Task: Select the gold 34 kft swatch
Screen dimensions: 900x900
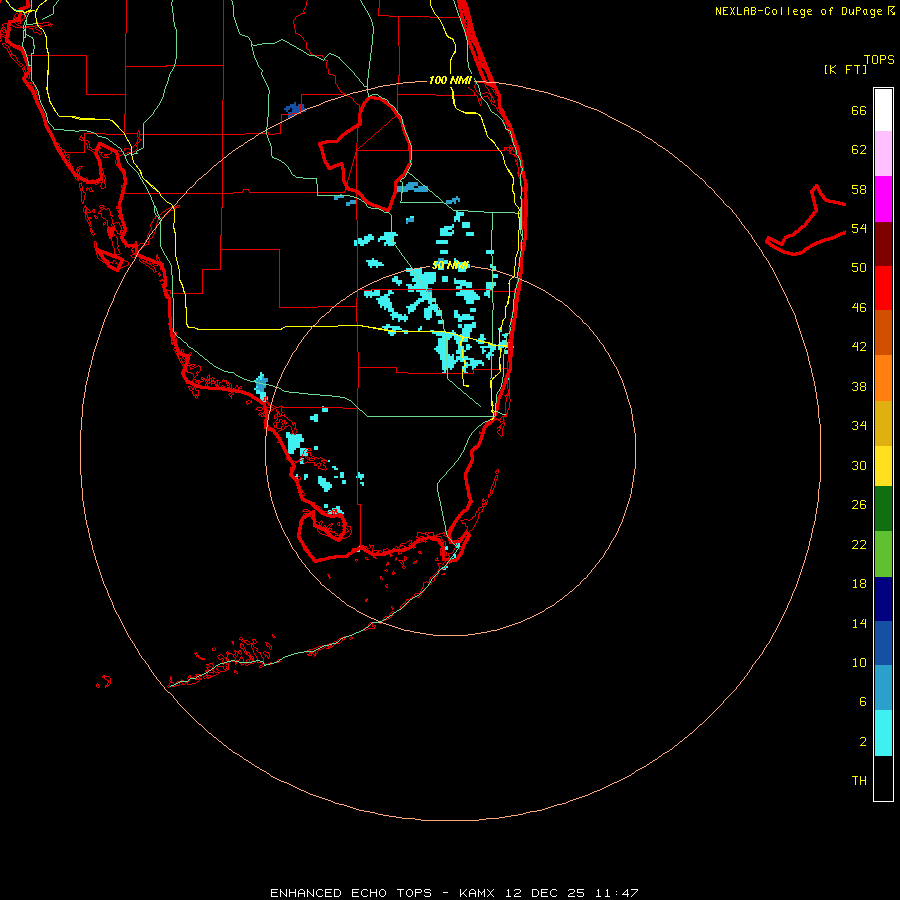Action: pos(883,423)
